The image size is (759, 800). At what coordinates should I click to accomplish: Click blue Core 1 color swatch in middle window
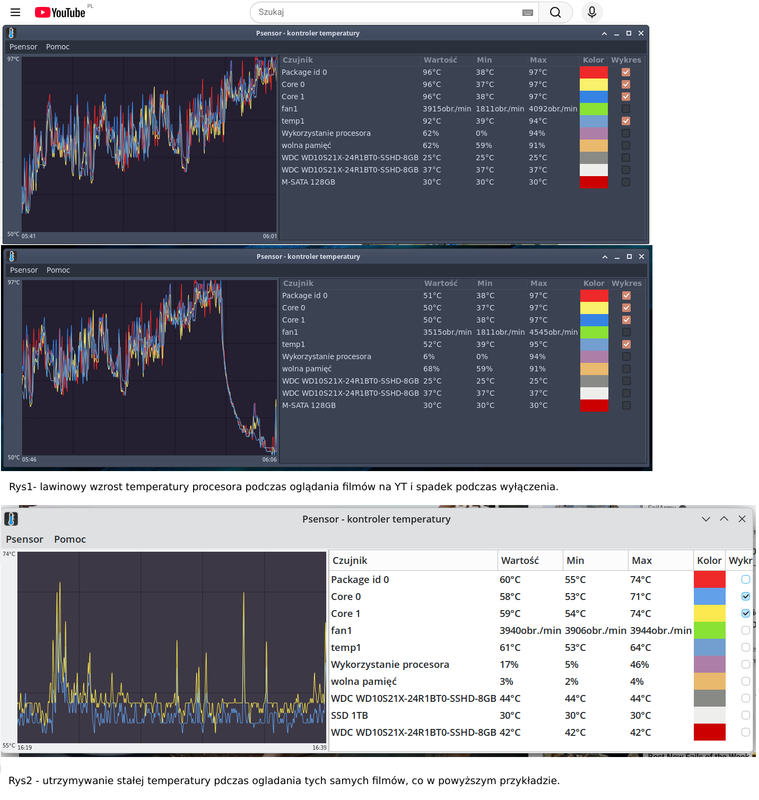click(594, 320)
